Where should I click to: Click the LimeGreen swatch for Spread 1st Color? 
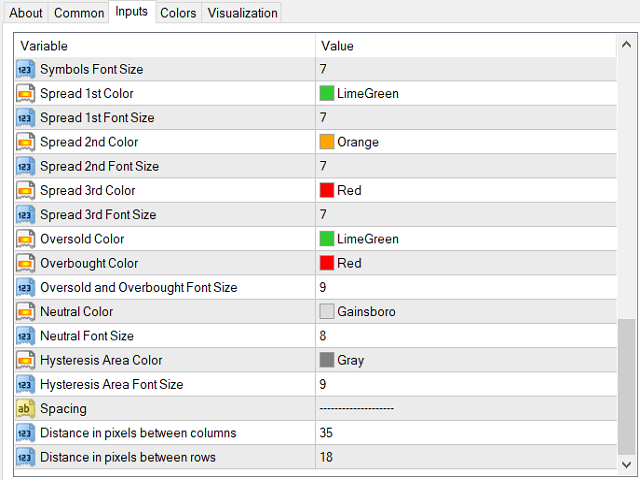point(327,94)
